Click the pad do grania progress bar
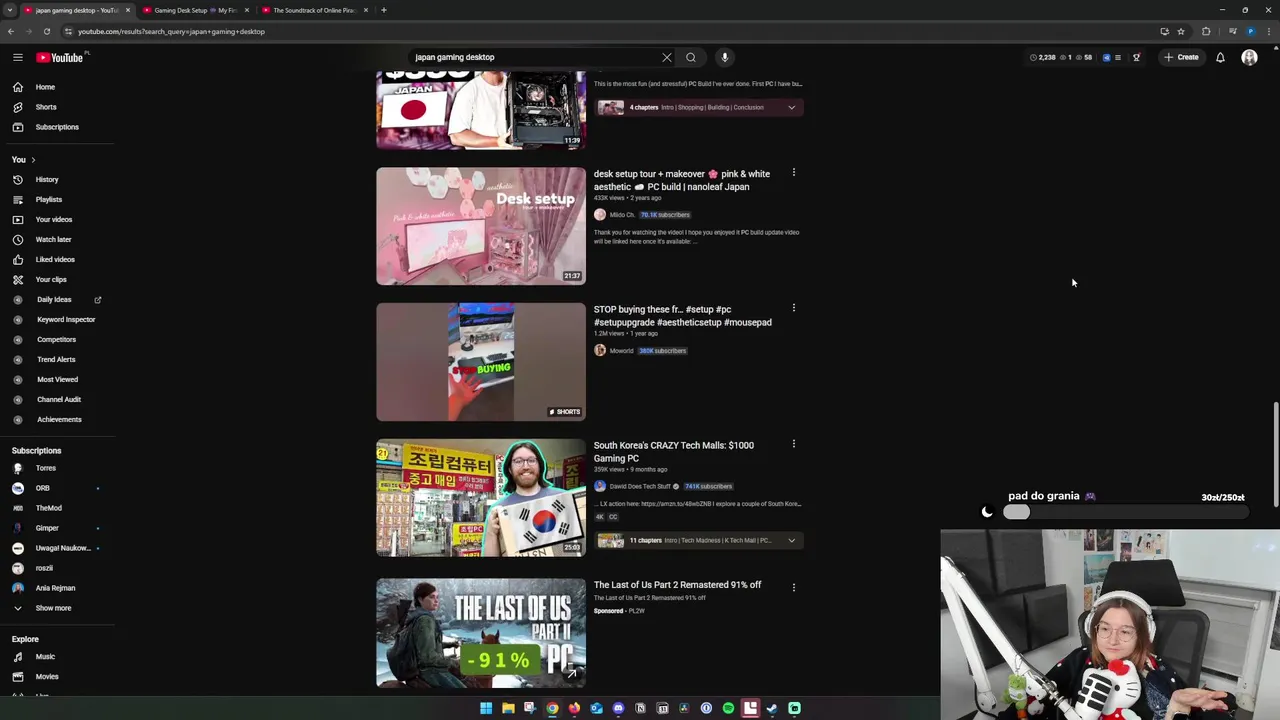Viewport: 1280px width, 720px height. point(1125,512)
